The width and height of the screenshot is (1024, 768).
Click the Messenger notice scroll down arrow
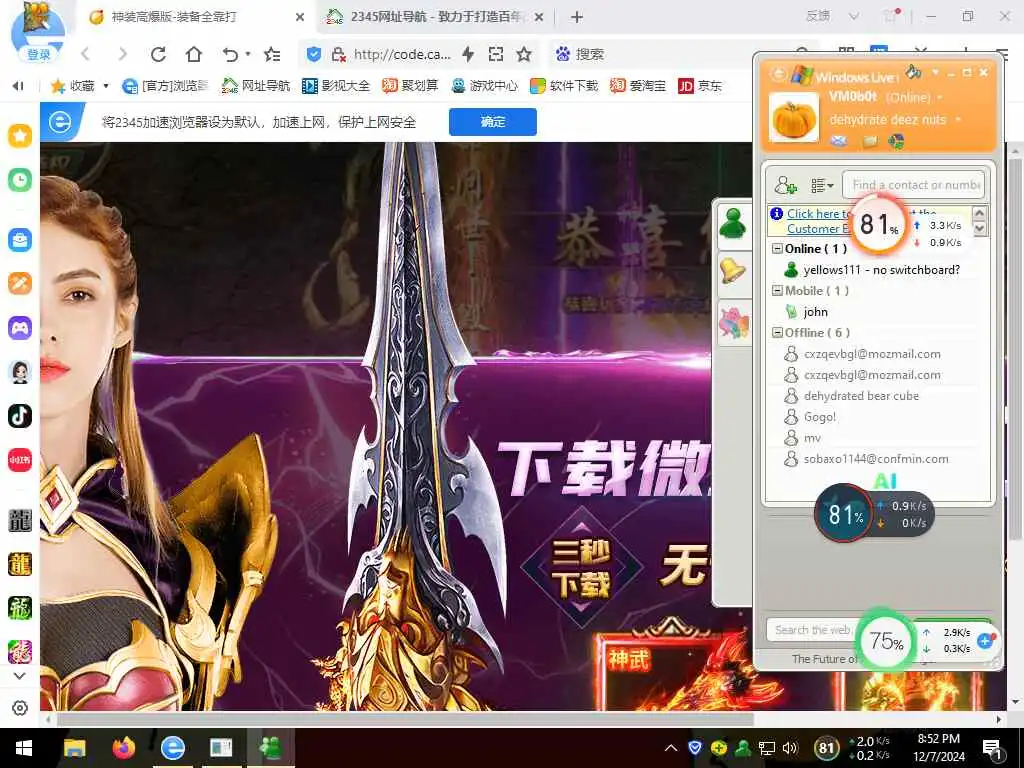pyautogui.click(x=979, y=229)
